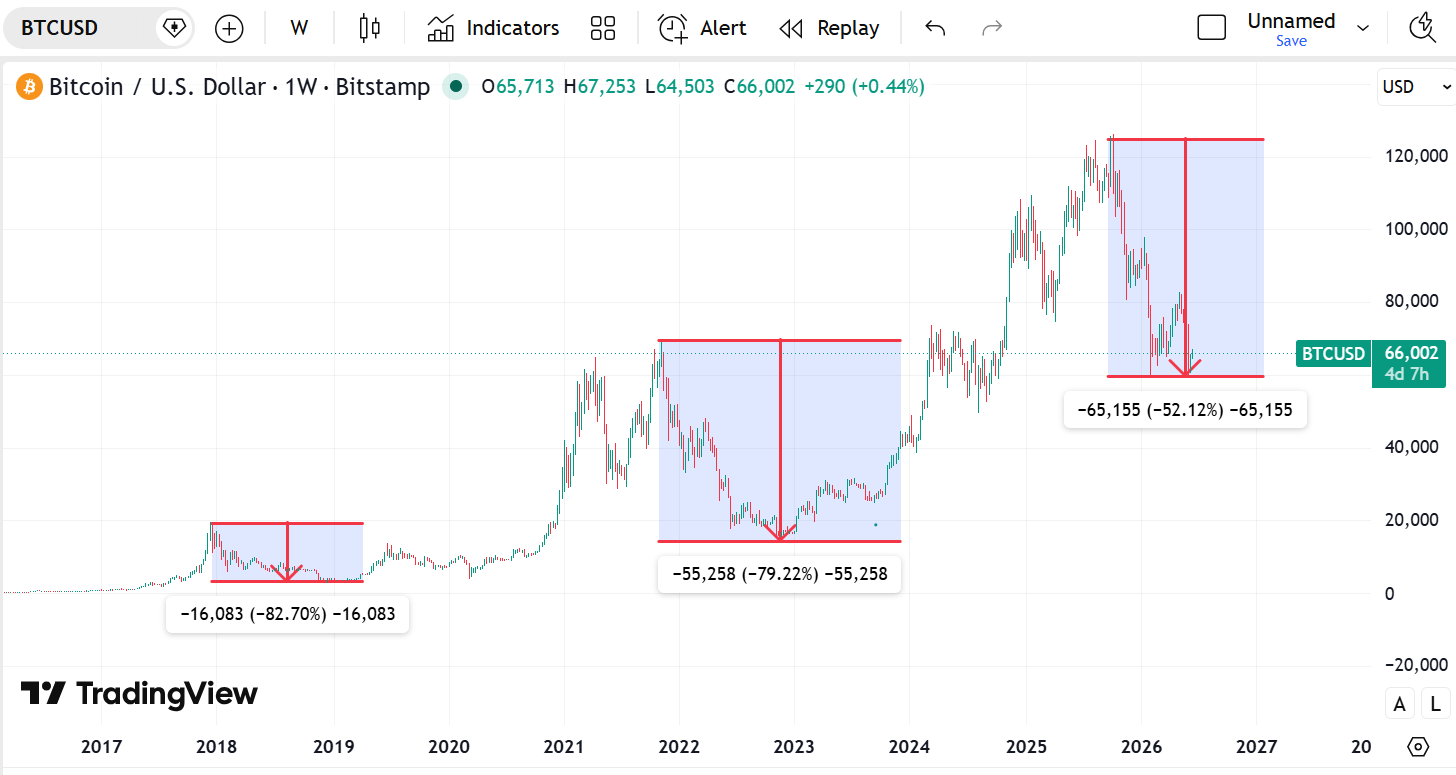
Task: Toggle auto scale A button
Action: [x=1400, y=704]
